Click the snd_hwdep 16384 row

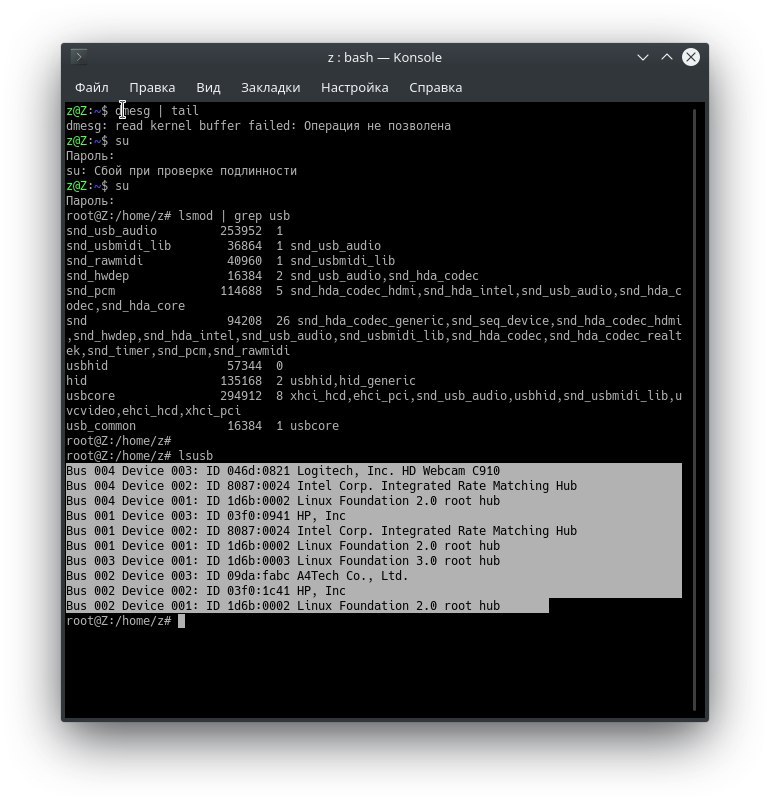272,276
